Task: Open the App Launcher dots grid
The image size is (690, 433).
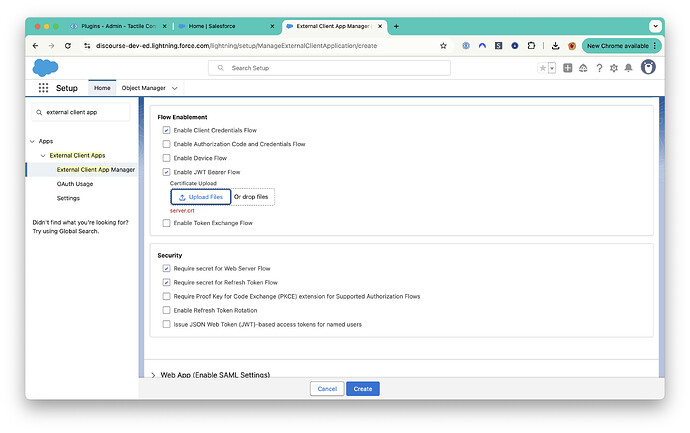Action: [x=43, y=88]
